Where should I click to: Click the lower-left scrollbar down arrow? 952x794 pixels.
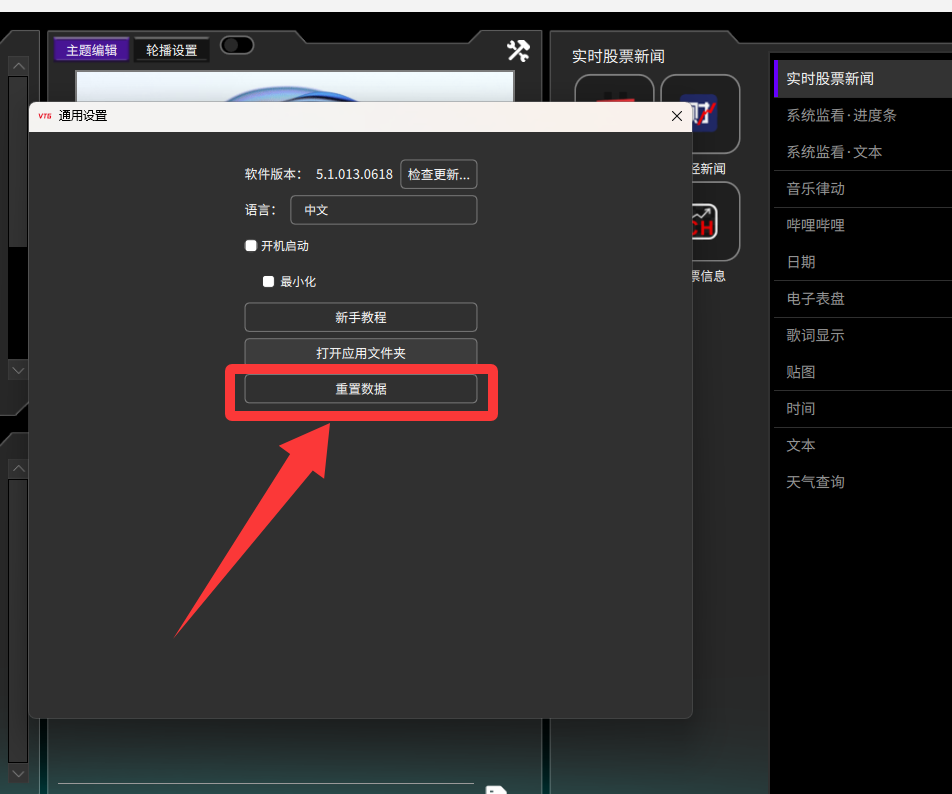(x=18, y=773)
